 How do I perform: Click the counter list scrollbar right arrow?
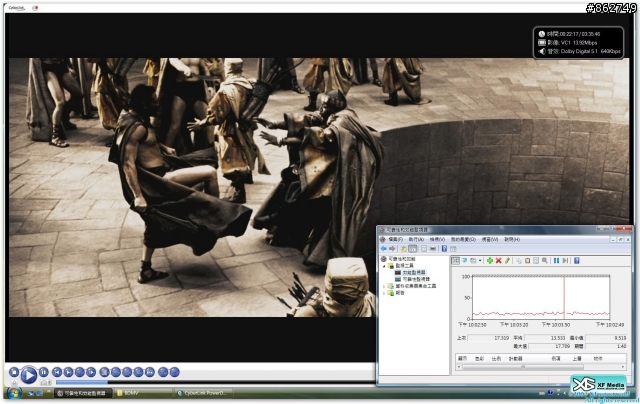[x=623, y=367]
